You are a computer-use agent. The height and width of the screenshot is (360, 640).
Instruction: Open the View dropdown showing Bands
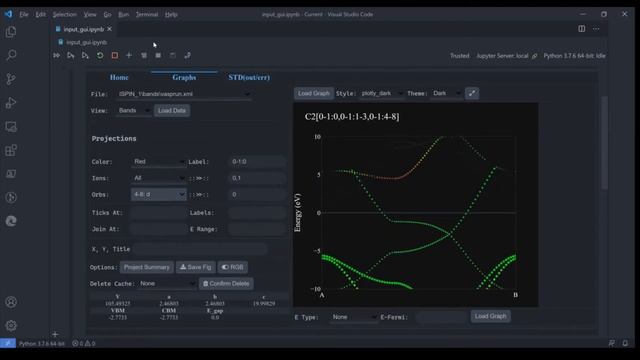tap(133, 111)
